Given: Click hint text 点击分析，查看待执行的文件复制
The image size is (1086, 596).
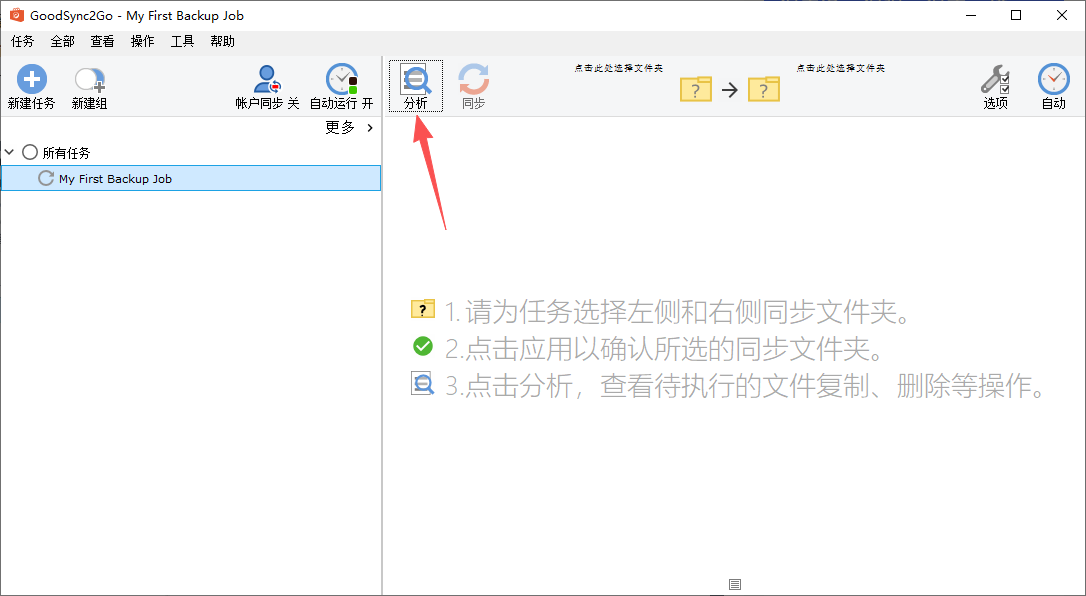Looking at the screenshot, I should click(x=667, y=386).
